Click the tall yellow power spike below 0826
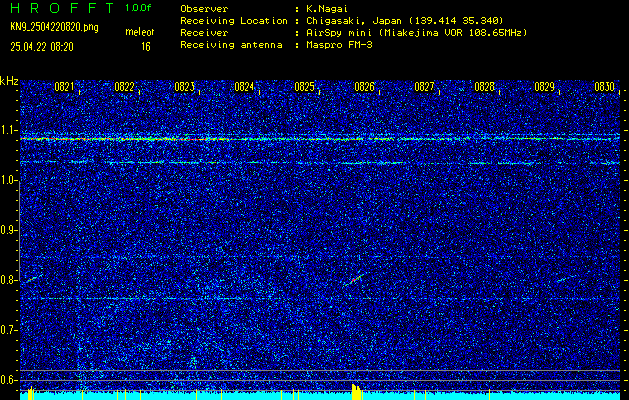 point(356,392)
